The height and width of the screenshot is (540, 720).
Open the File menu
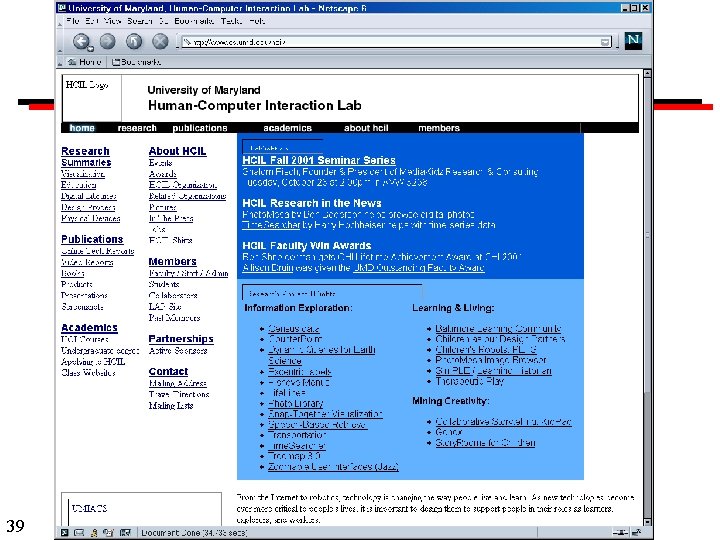coord(72,21)
